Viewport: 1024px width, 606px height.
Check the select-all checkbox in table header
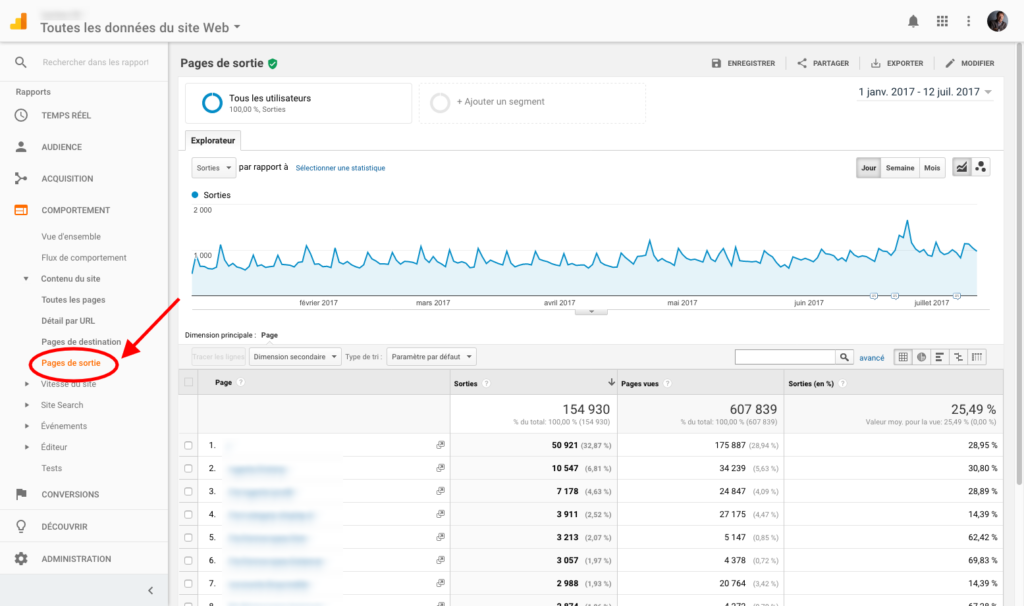pos(188,382)
